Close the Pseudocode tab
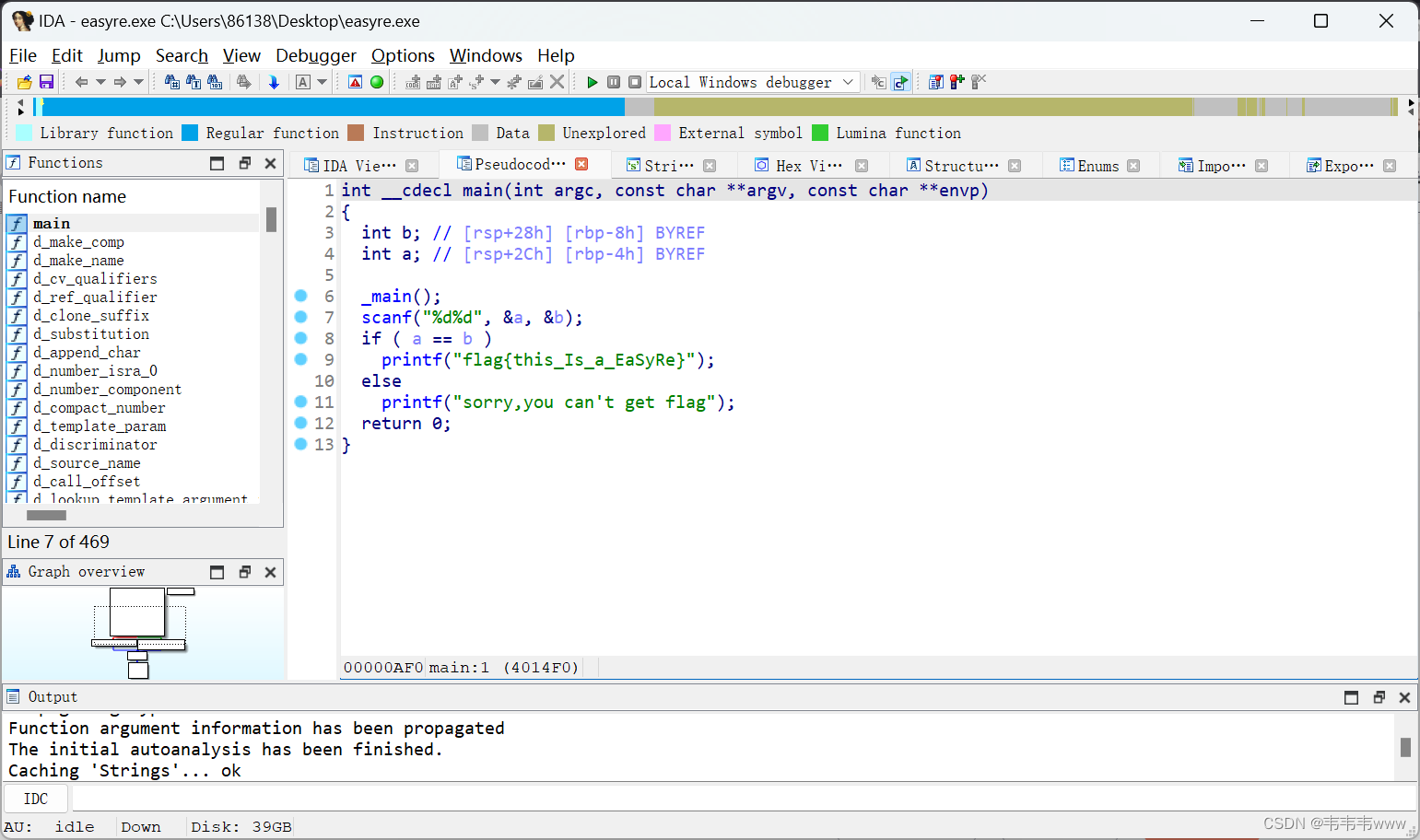Image resolution: width=1420 pixels, height=840 pixels. pos(581,164)
